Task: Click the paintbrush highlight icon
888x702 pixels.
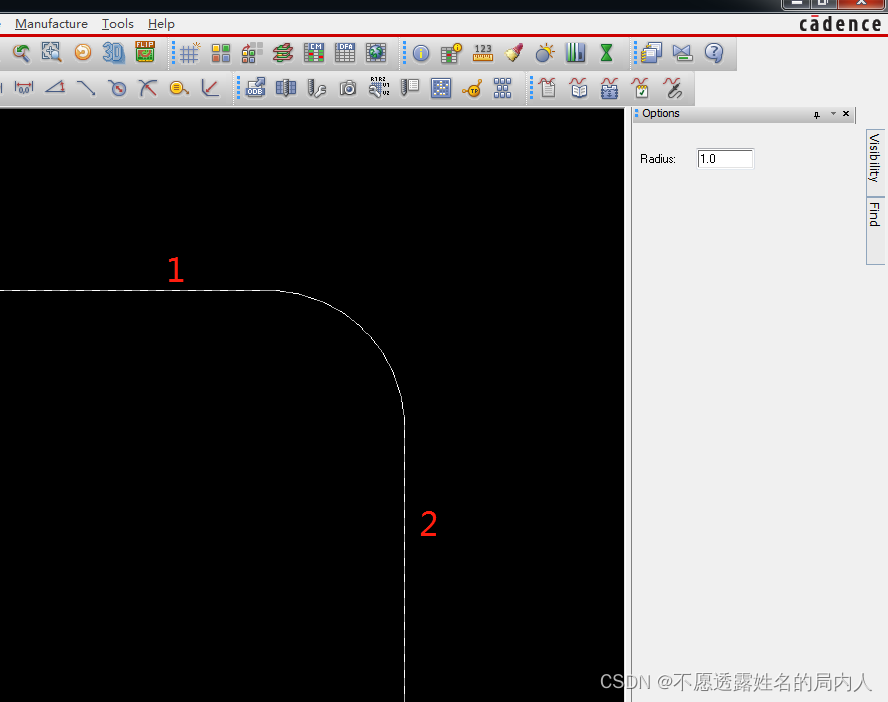Action: pos(514,53)
